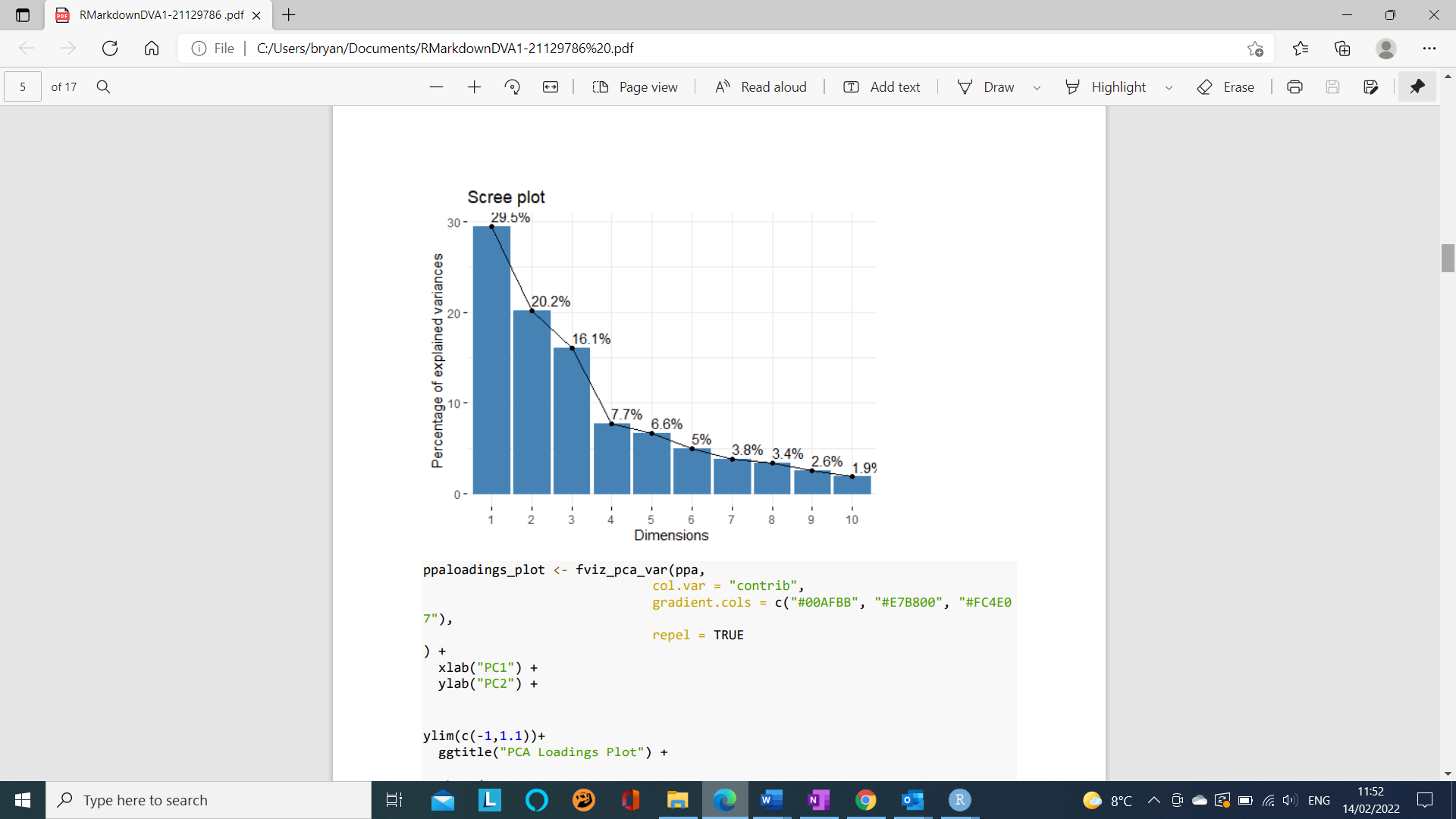Screen dimensions: 1456x819
Task: Activate the Erase annotation tool
Action: (x=1226, y=86)
